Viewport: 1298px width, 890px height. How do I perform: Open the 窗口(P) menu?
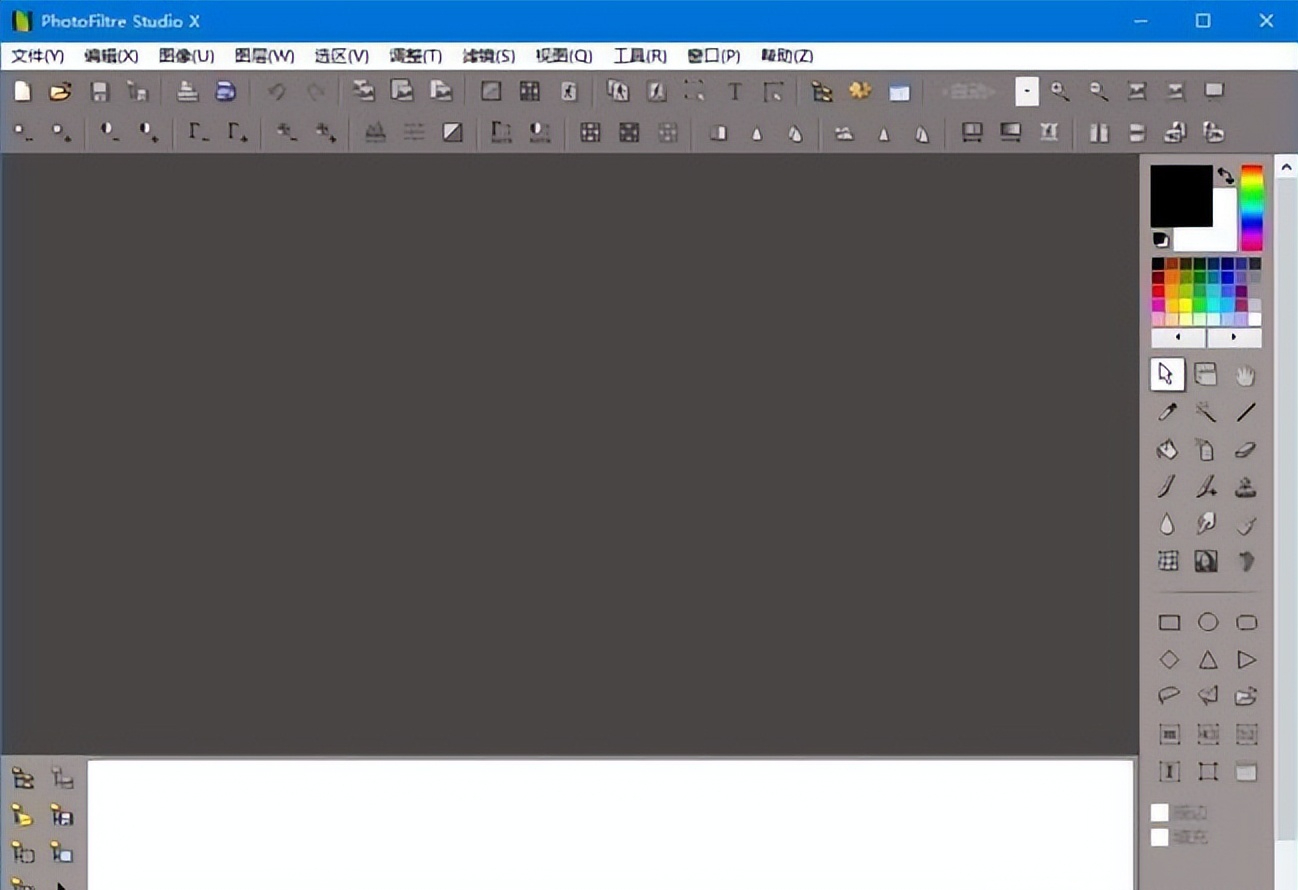click(x=713, y=56)
